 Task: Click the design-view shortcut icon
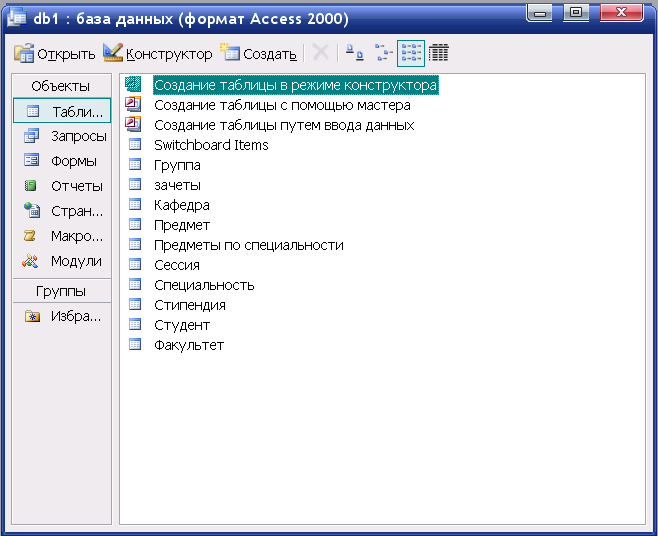point(133,84)
